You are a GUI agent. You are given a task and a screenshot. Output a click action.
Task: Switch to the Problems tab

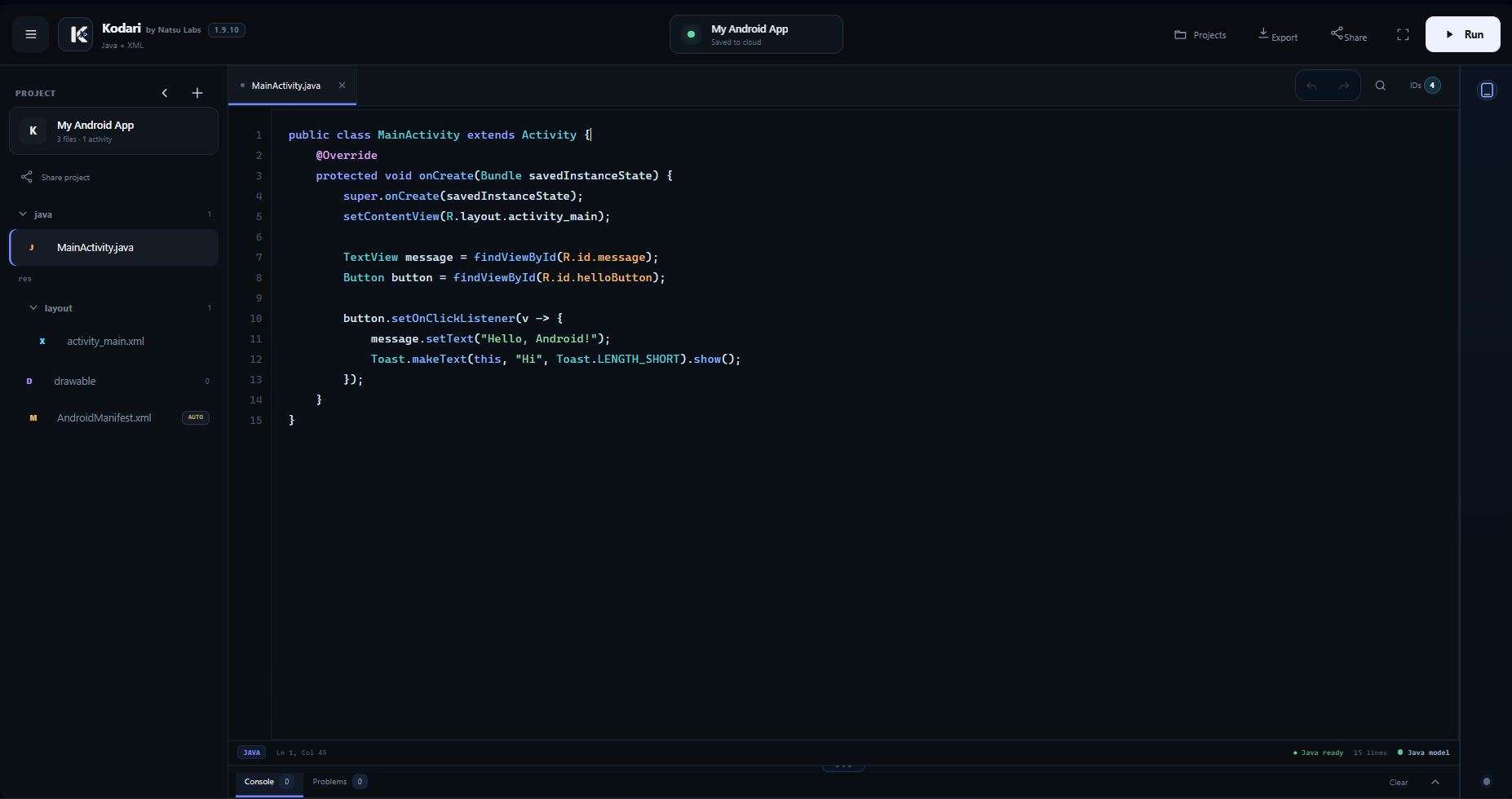(339, 782)
